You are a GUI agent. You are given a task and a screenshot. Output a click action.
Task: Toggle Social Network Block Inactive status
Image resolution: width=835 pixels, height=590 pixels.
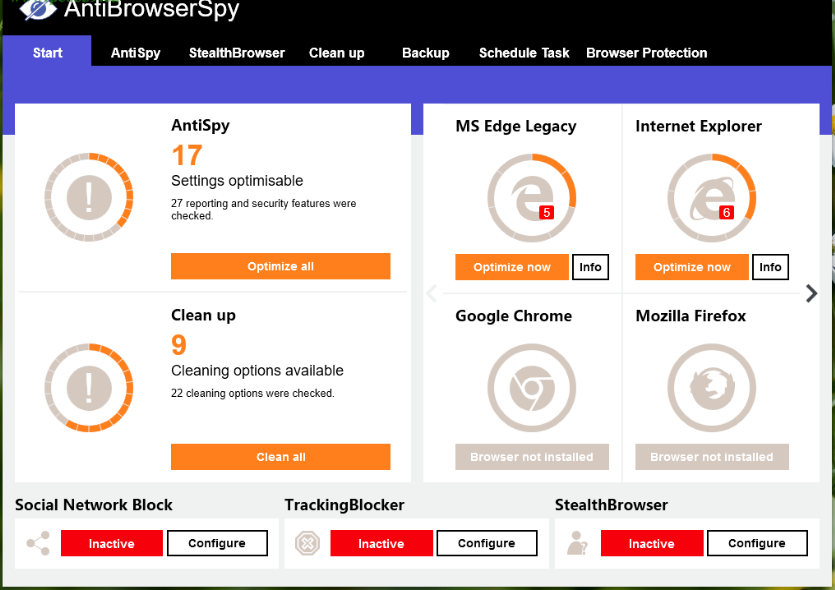[x=112, y=543]
